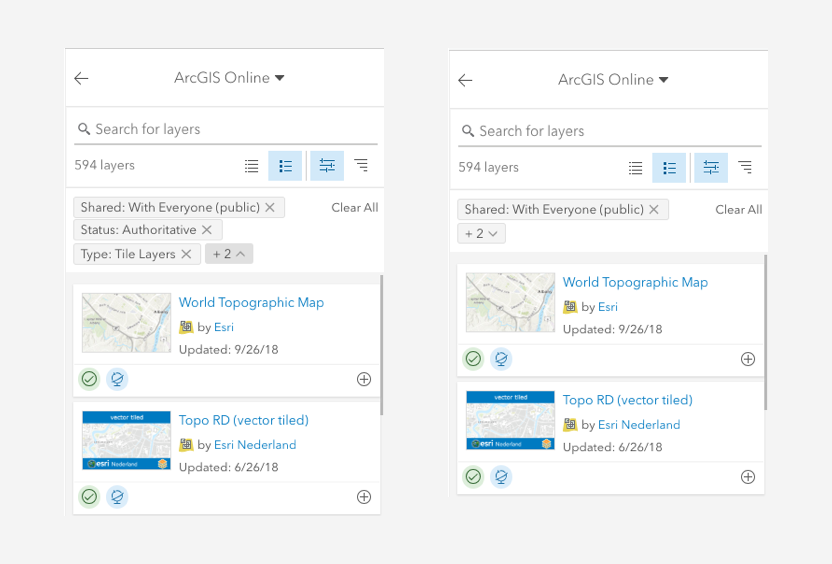Screen dimensions: 832x564
Task: Collapse the +2 filters chip with up chevron
Action: click(x=229, y=254)
